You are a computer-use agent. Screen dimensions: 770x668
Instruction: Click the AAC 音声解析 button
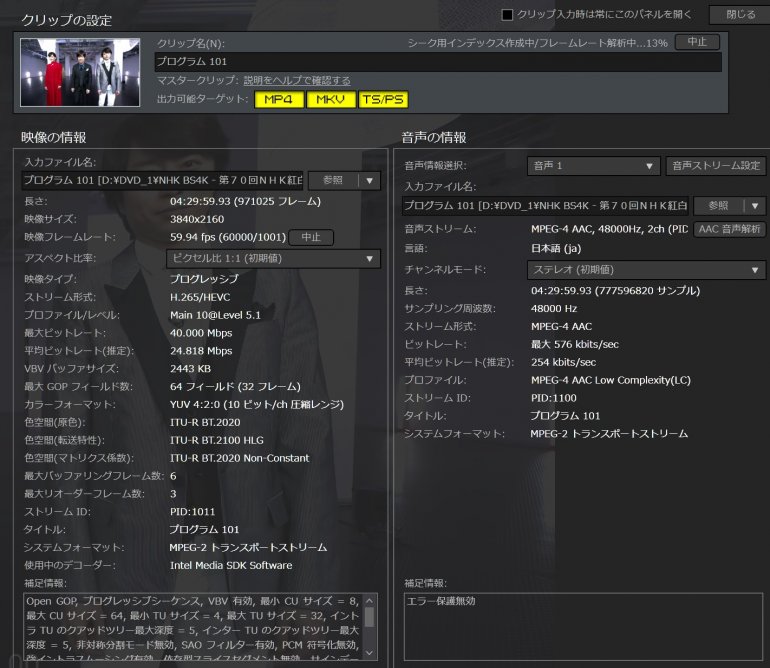730,229
